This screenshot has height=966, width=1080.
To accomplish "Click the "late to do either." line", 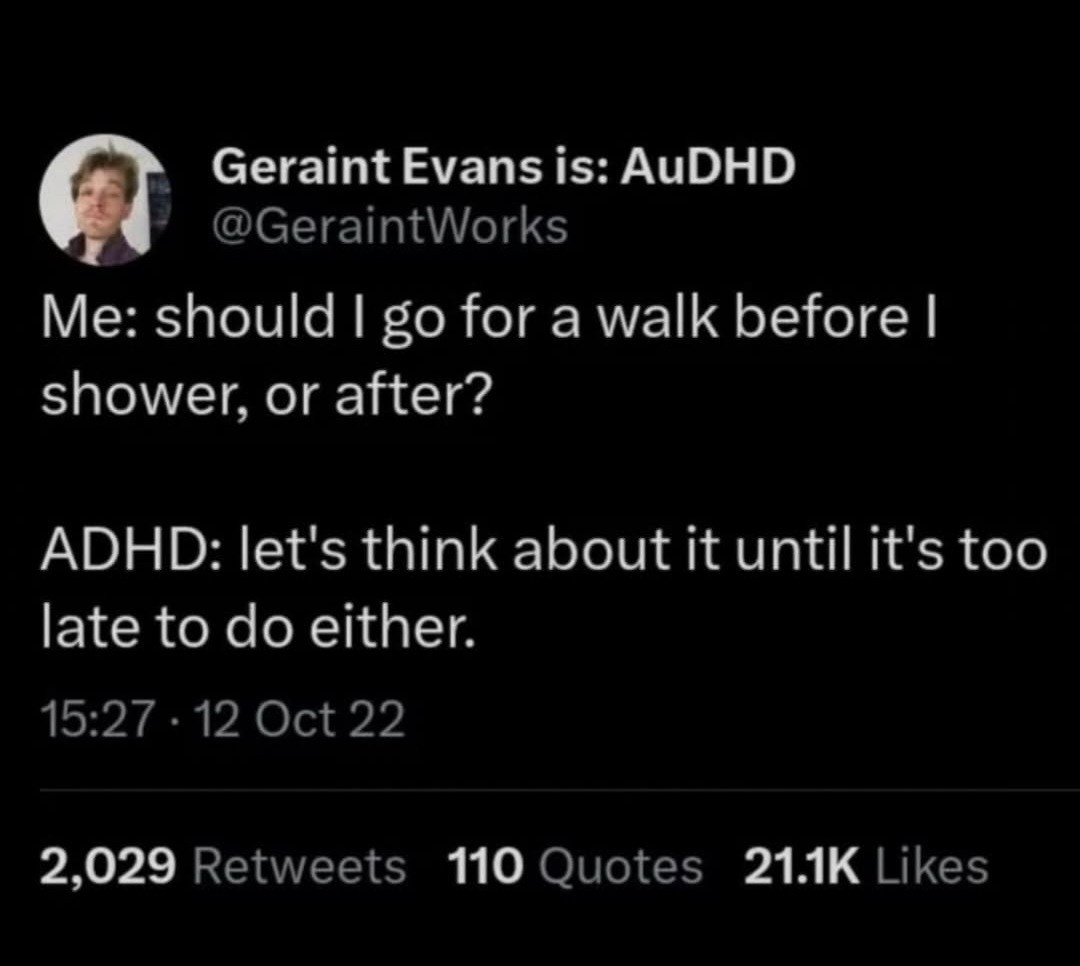I will tap(254, 628).
